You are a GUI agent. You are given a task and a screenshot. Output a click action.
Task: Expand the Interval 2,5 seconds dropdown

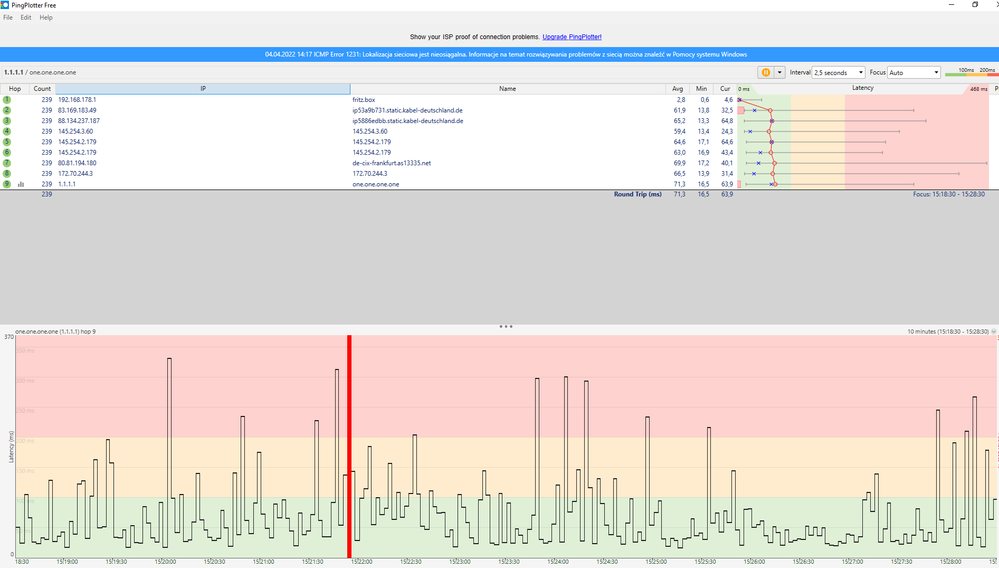click(x=838, y=73)
